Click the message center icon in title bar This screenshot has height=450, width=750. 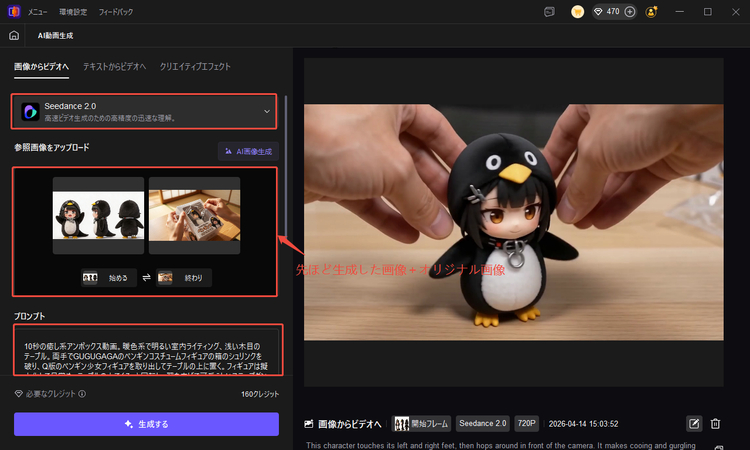tap(550, 12)
